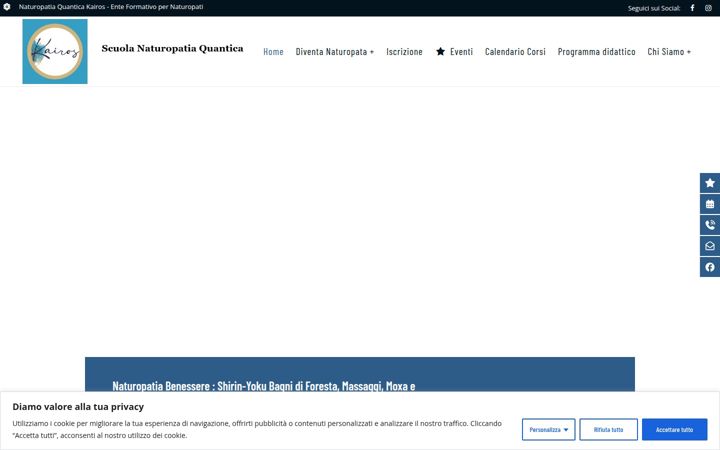This screenshot has height=450, width=720.
Task: Open Calendario Corsi page
Action: (515, 51)
